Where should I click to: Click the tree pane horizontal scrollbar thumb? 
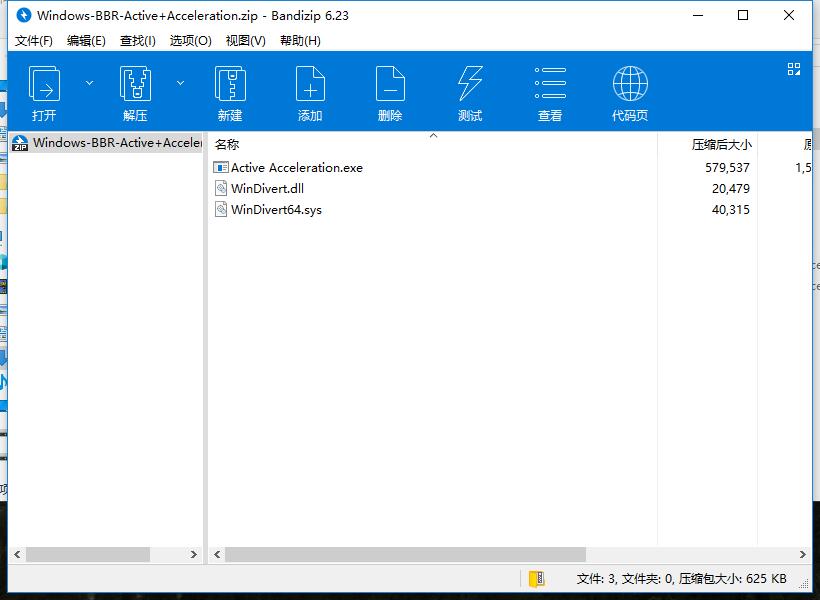pos(88,554)
